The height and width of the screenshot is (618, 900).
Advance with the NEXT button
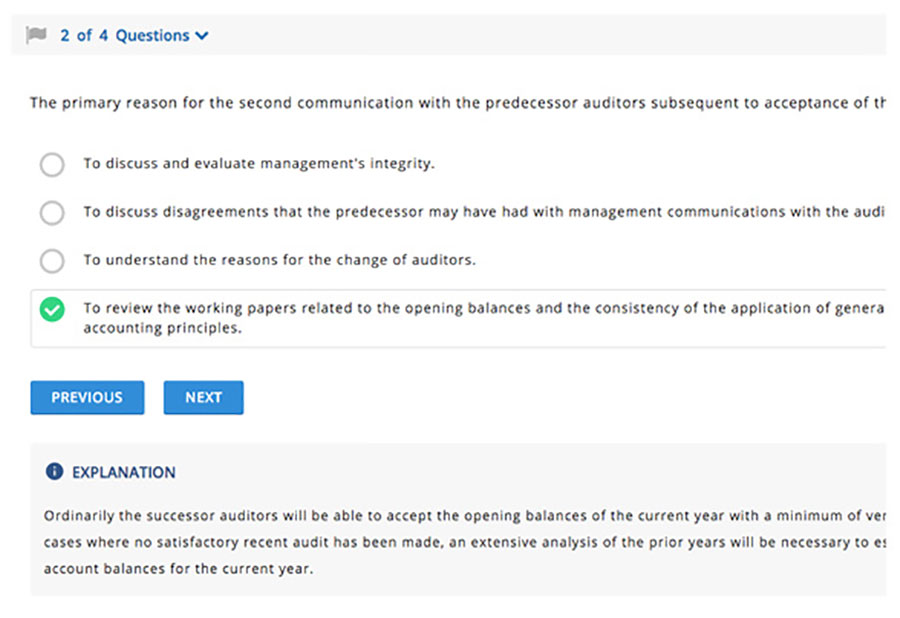tap(203, 397)
